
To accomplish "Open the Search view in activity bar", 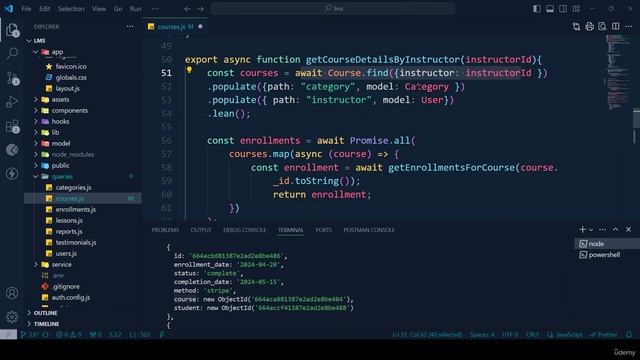I will coord(12,53).
